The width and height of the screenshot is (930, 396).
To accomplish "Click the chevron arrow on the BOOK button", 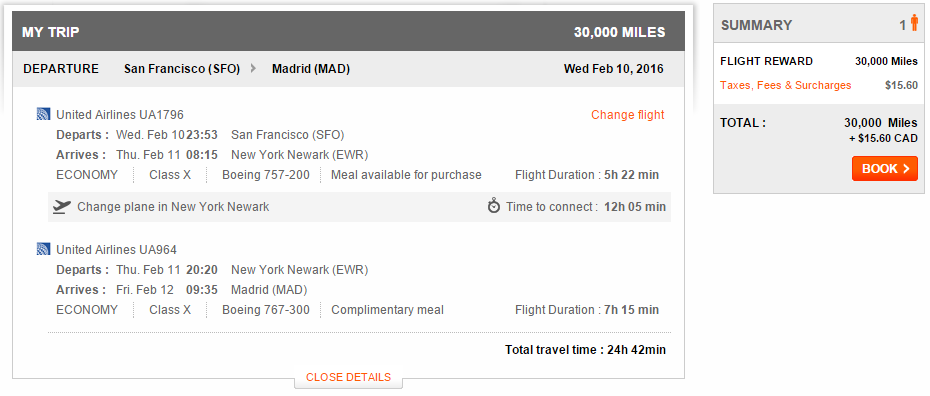I will click(x=906, y=169).
